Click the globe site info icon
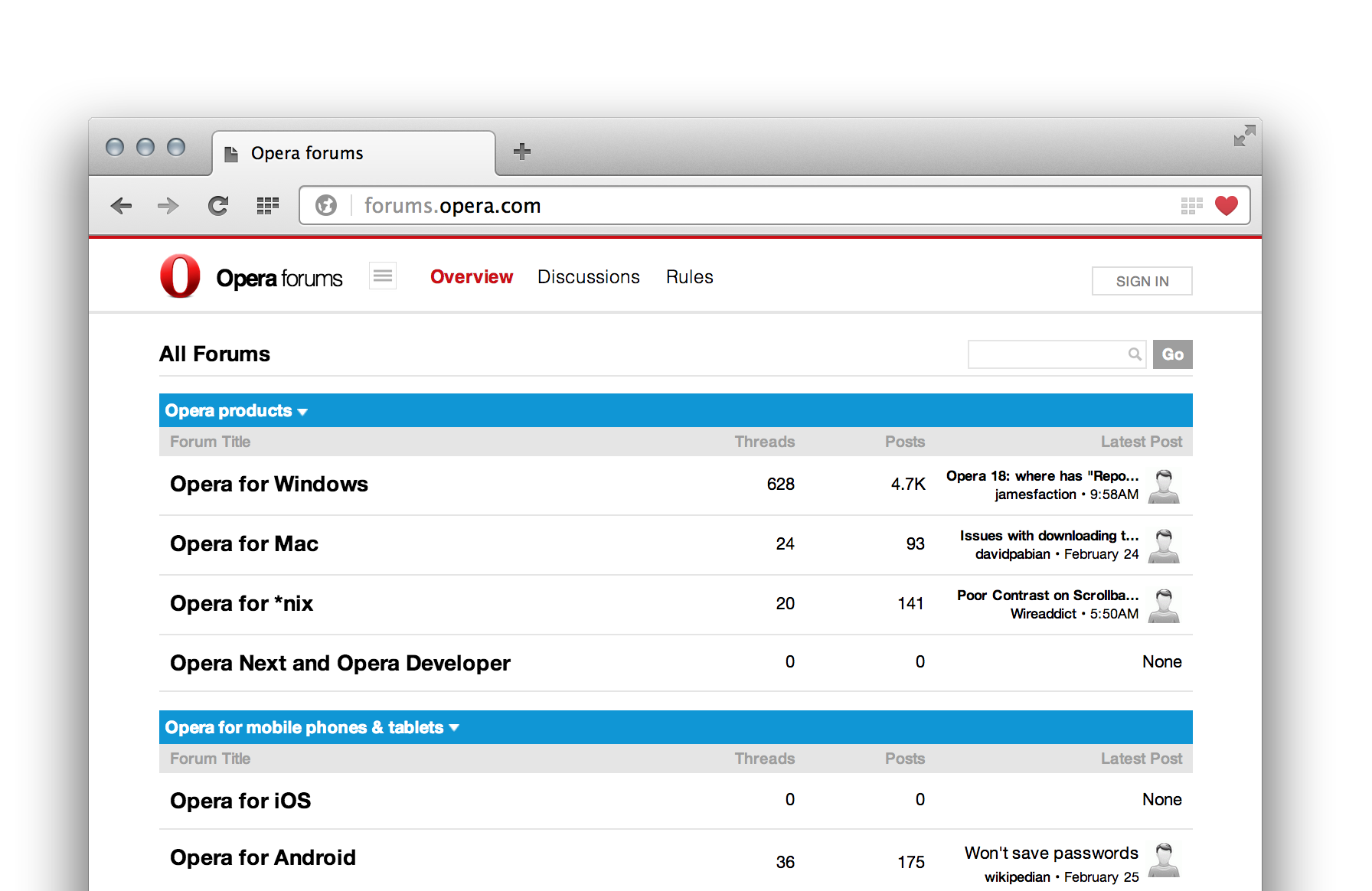Image resolution: width=1372 pixels, height=891 pixels. point(326,205)
